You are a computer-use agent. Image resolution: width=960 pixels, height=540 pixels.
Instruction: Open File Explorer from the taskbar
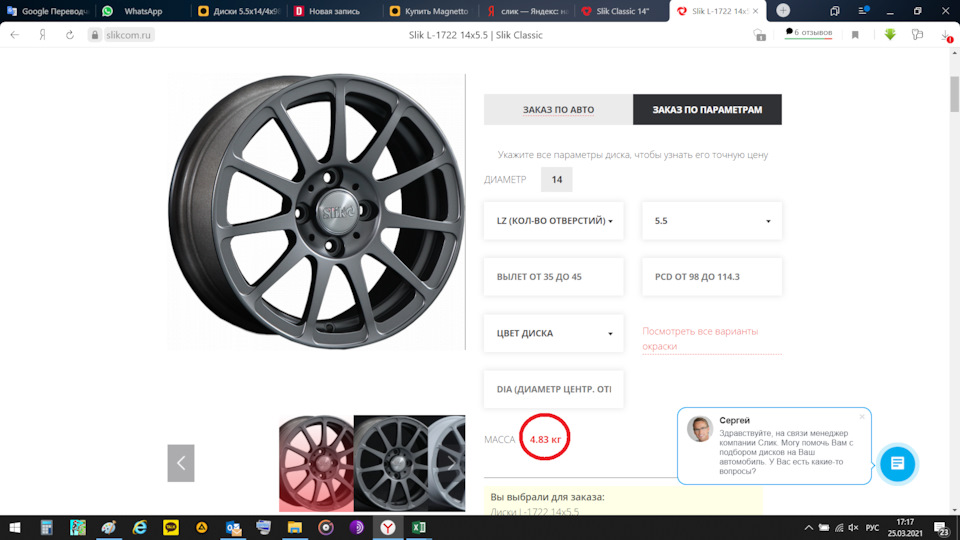point(294,527)
